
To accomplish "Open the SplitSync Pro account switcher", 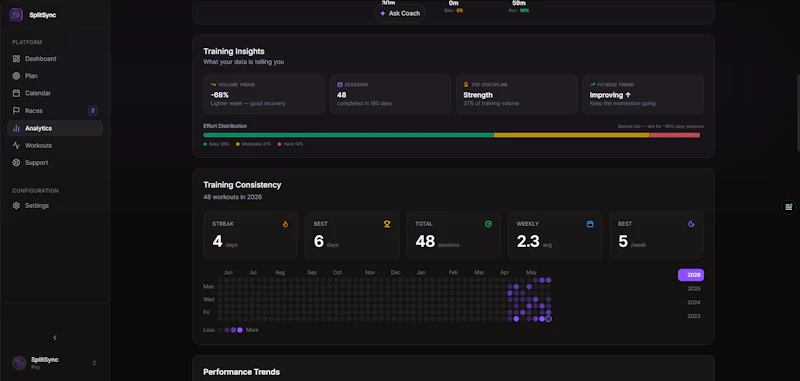I will click(x=55, y=363).
